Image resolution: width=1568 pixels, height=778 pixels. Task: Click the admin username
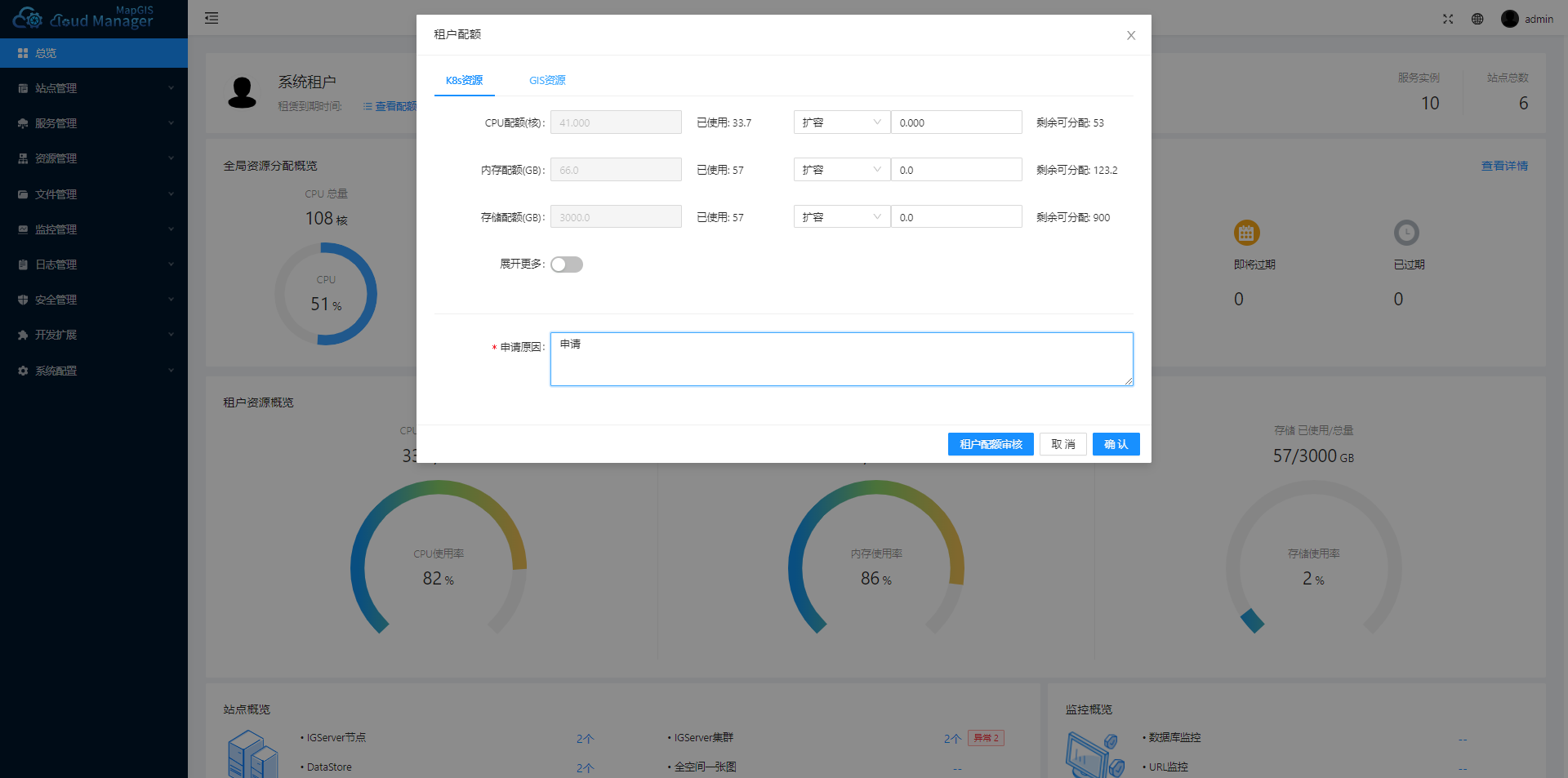click(1539, 19)
